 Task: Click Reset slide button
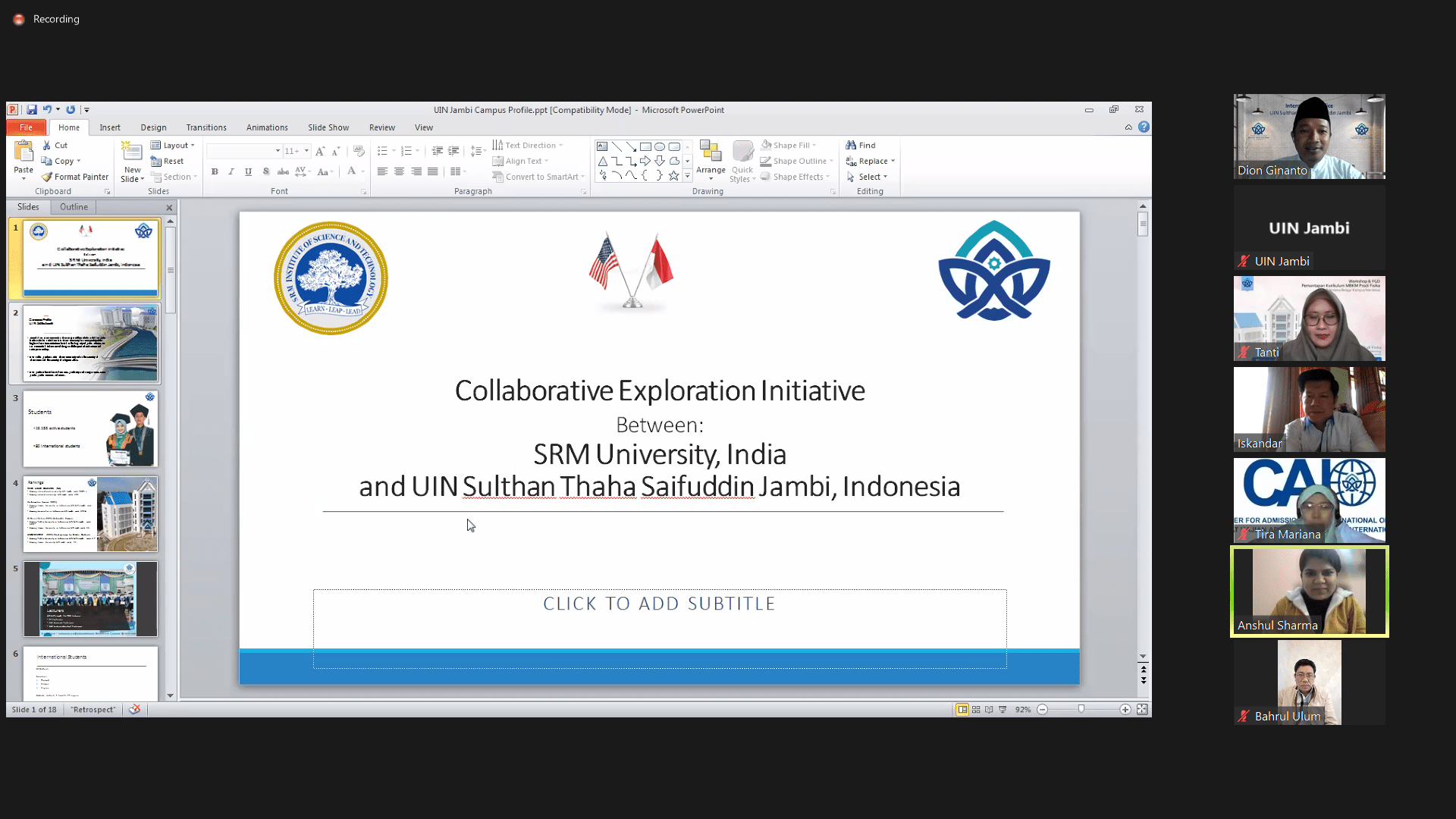pyautogui.click(x=167, y=161)
